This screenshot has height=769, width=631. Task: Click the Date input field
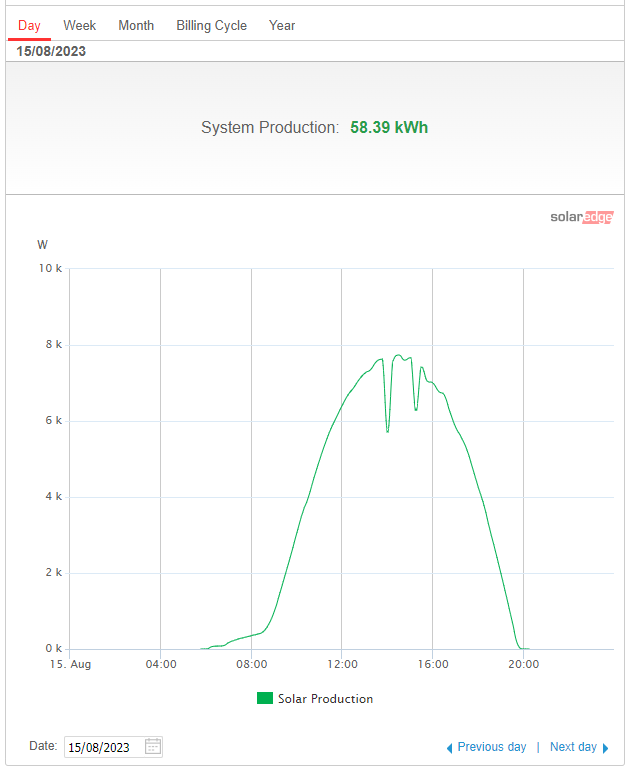pyautogui.click(x=113, y=747)
